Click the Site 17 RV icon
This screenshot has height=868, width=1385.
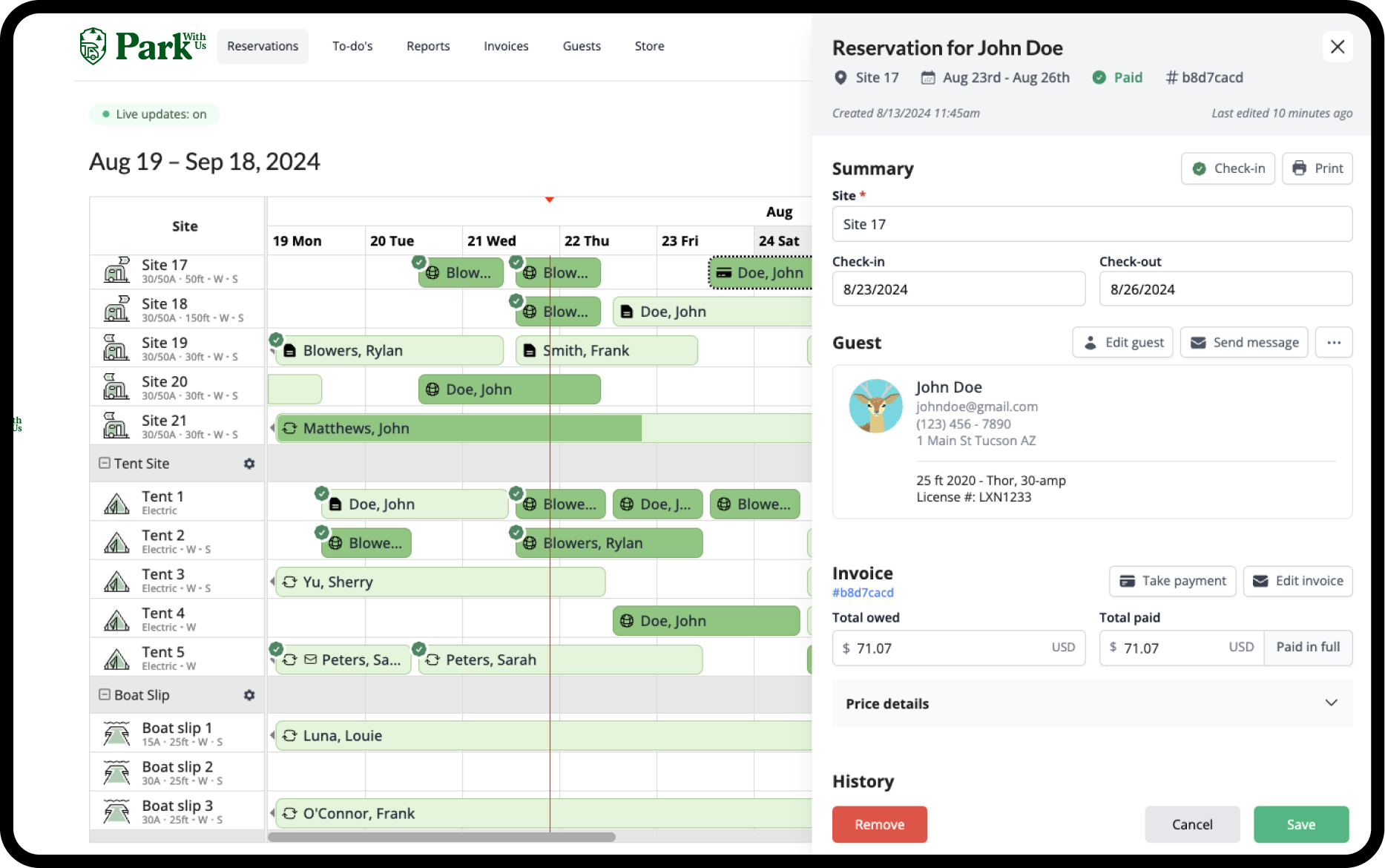click(x=116, y=272)
